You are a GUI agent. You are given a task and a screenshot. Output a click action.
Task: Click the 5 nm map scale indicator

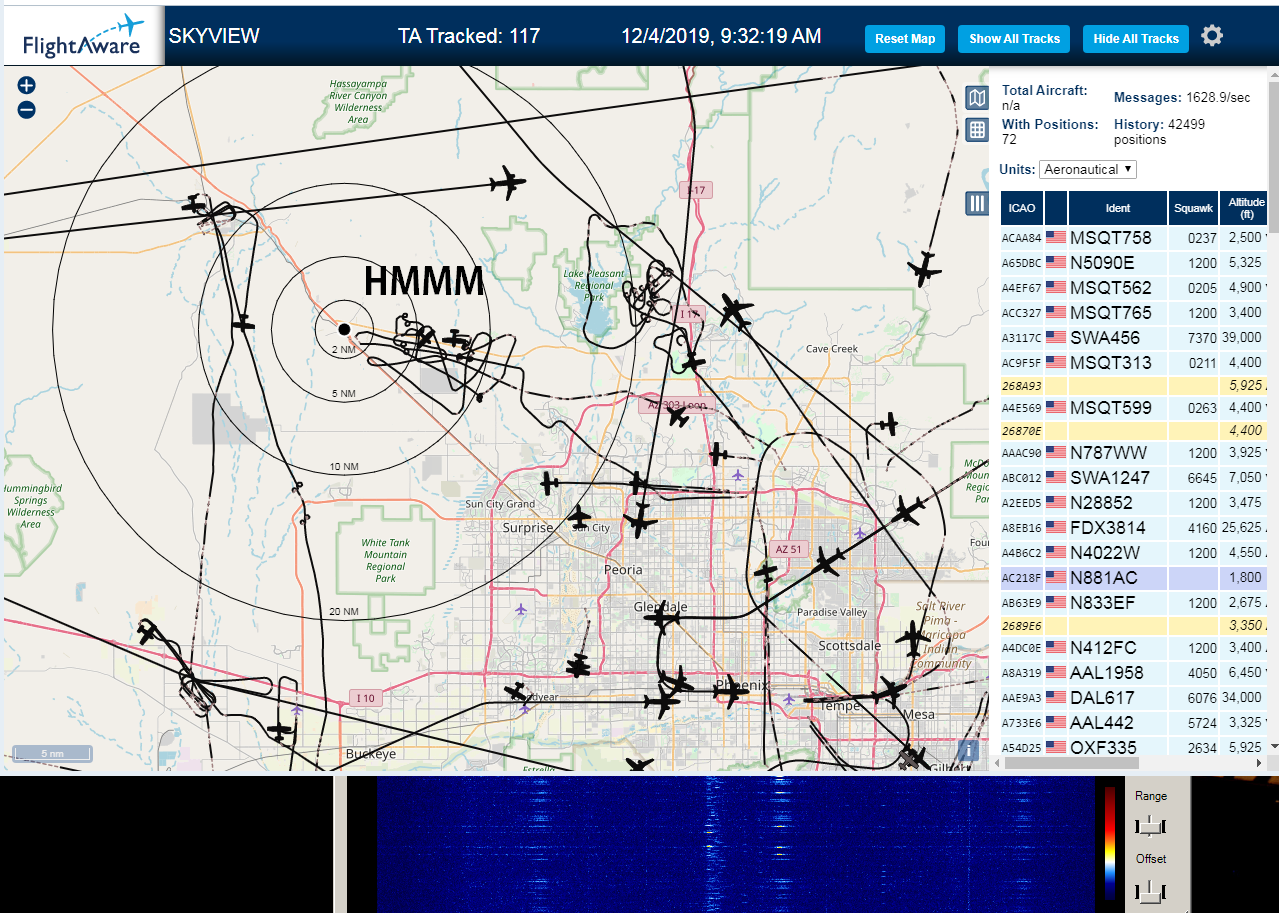coord(51,753)
